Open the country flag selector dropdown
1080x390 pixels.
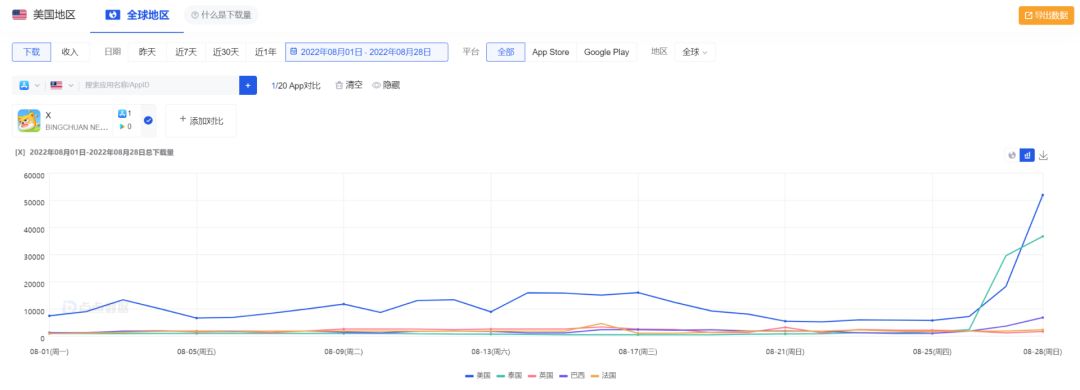(62, 85)
